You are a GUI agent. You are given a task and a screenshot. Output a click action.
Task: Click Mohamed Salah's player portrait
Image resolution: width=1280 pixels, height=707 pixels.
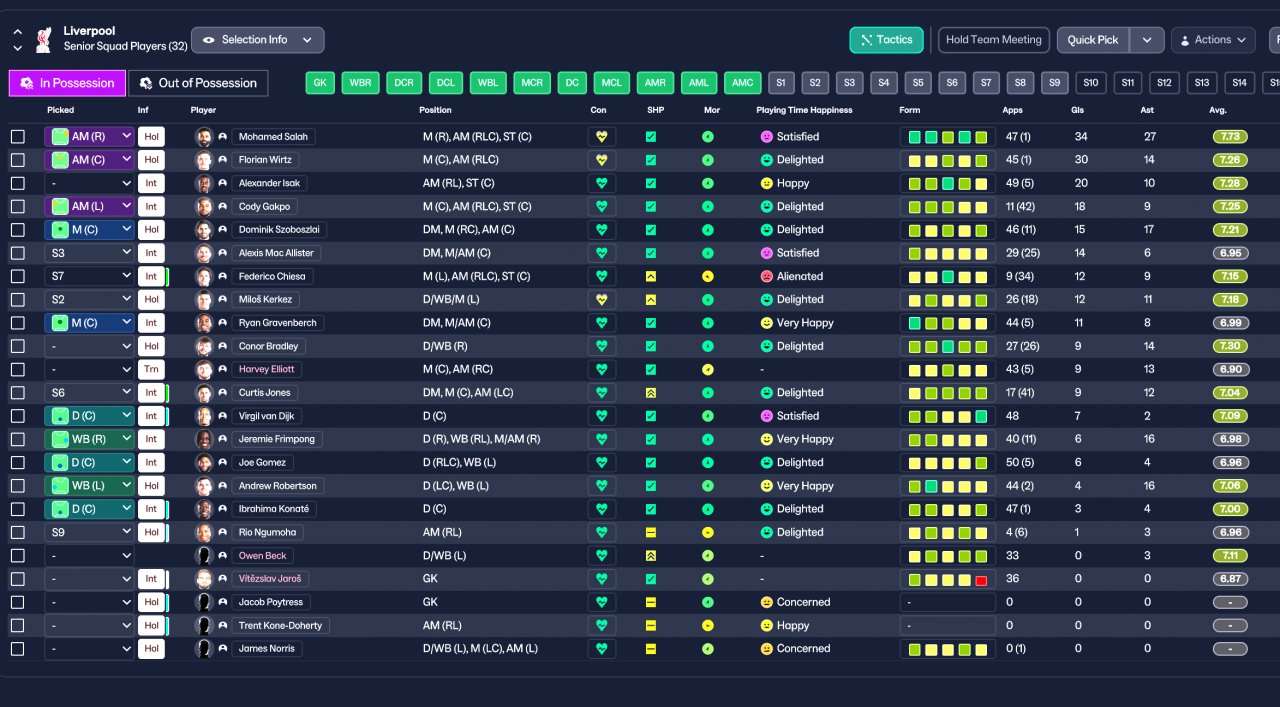pos(204,137)
